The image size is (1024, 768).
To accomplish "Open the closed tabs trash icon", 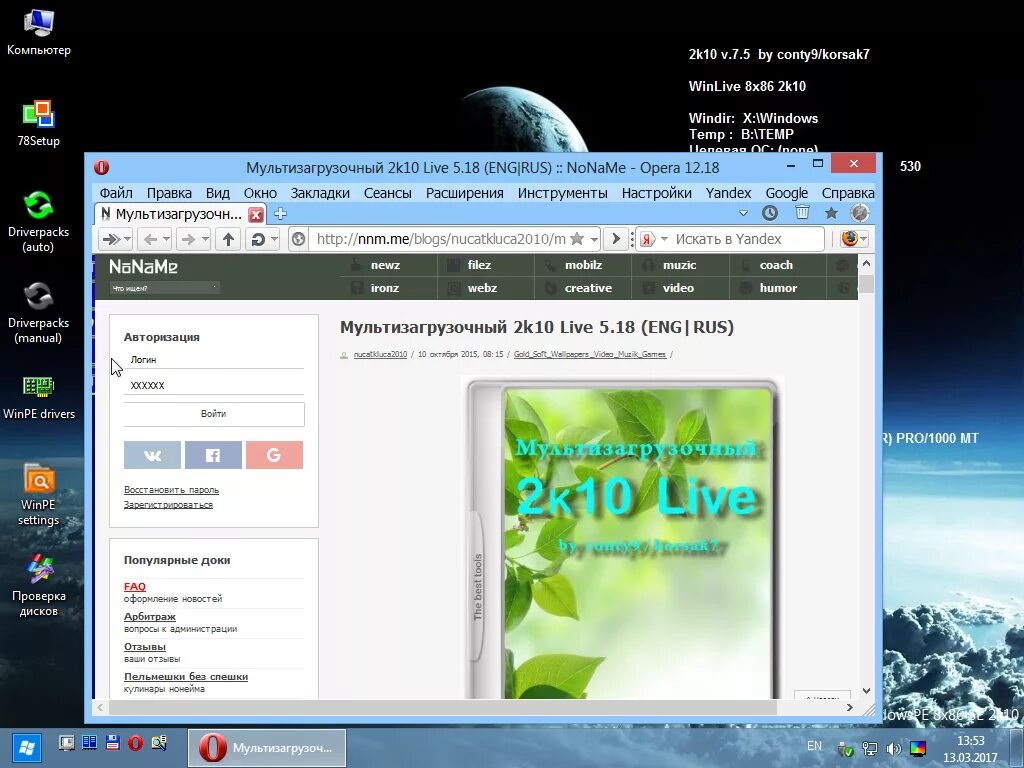I will [801, 213].
